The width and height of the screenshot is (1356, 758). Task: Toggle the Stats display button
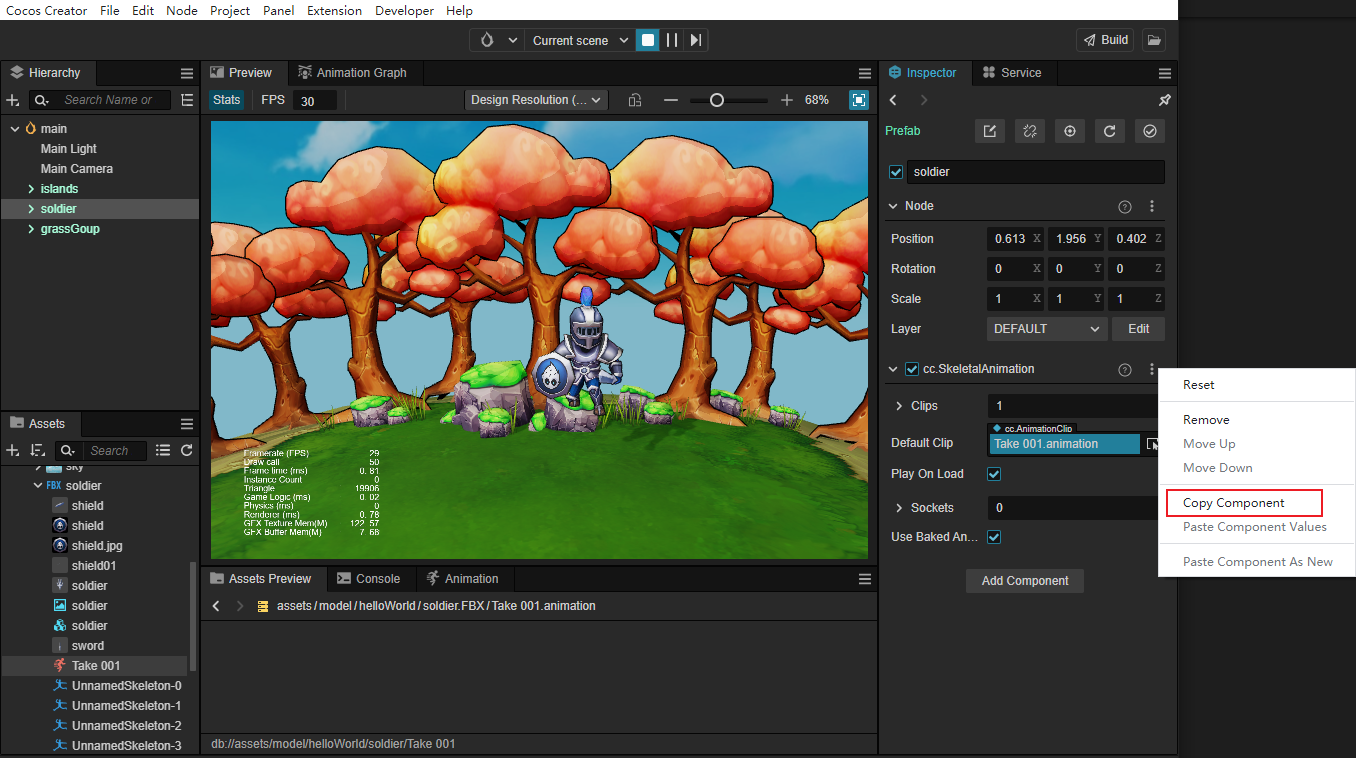tap(227, 100)
